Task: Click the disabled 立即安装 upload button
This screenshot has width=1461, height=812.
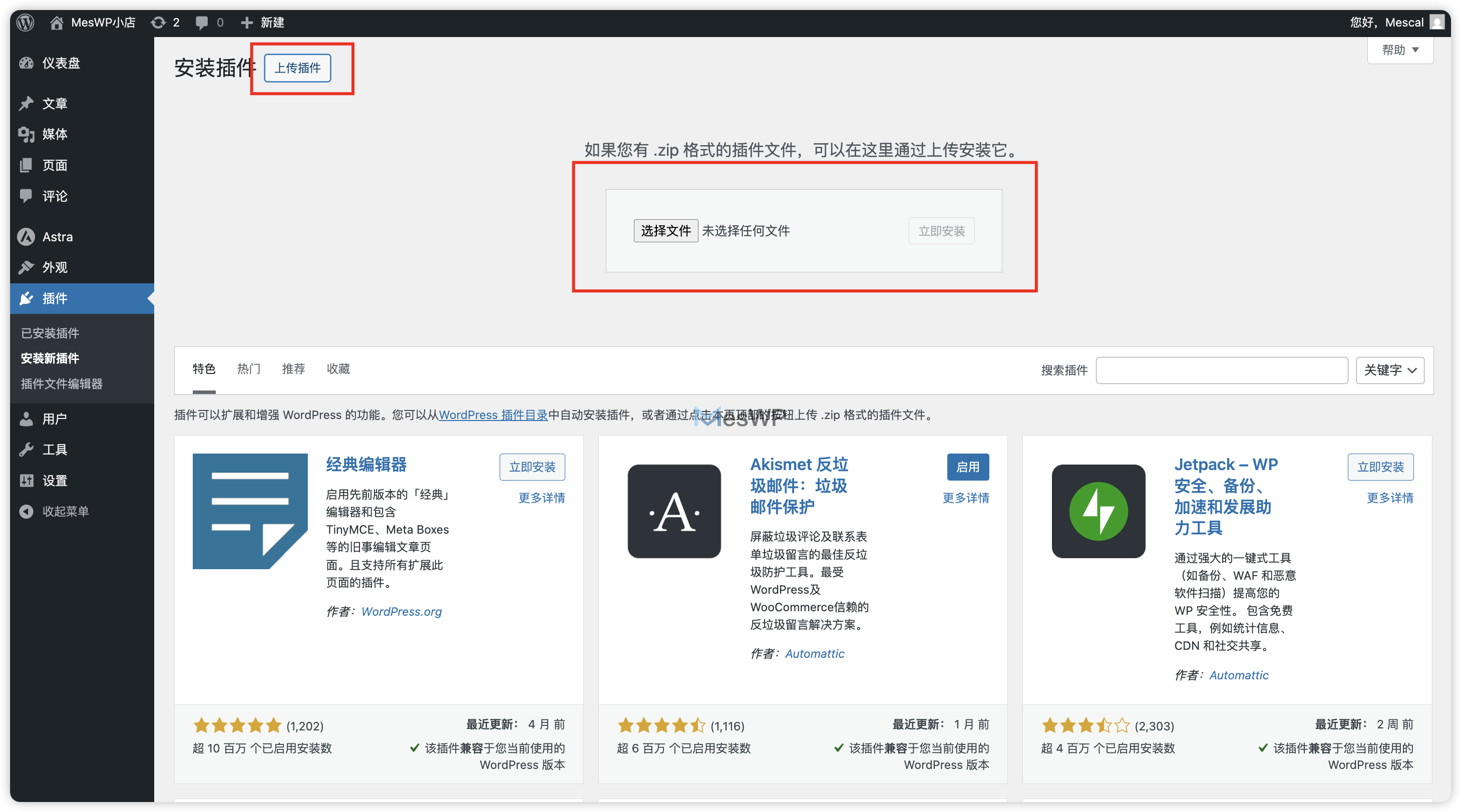Action: (x=941, y=231)
